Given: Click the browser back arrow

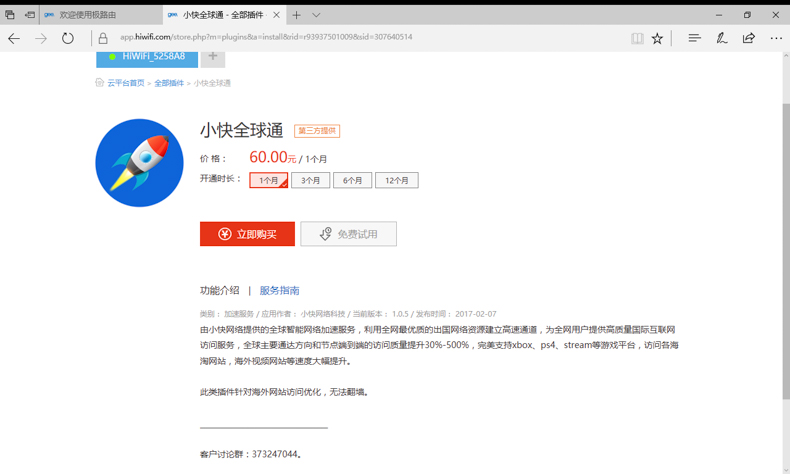Looking at the screenshot, I should (x=14, y=38).
